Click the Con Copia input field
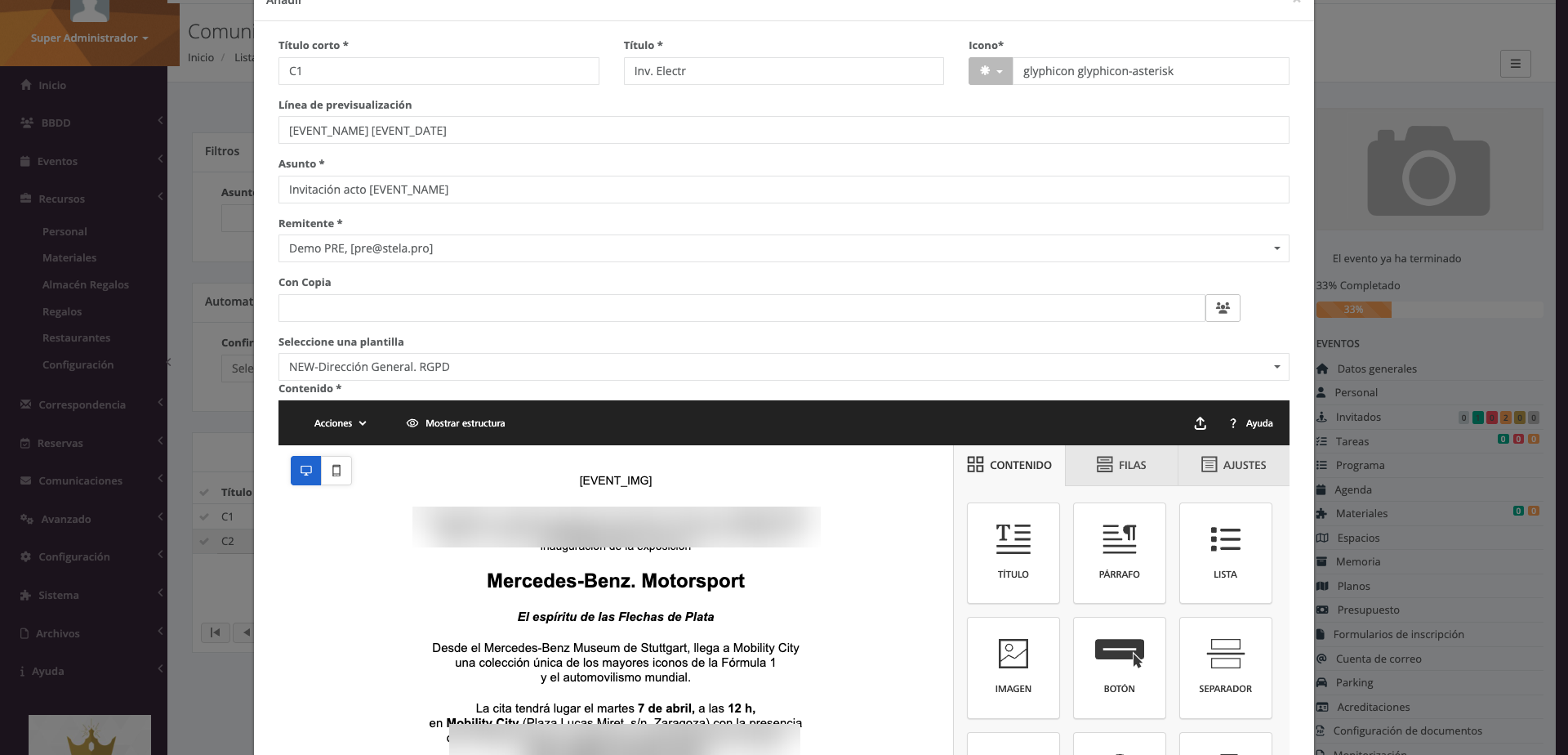 742,308
